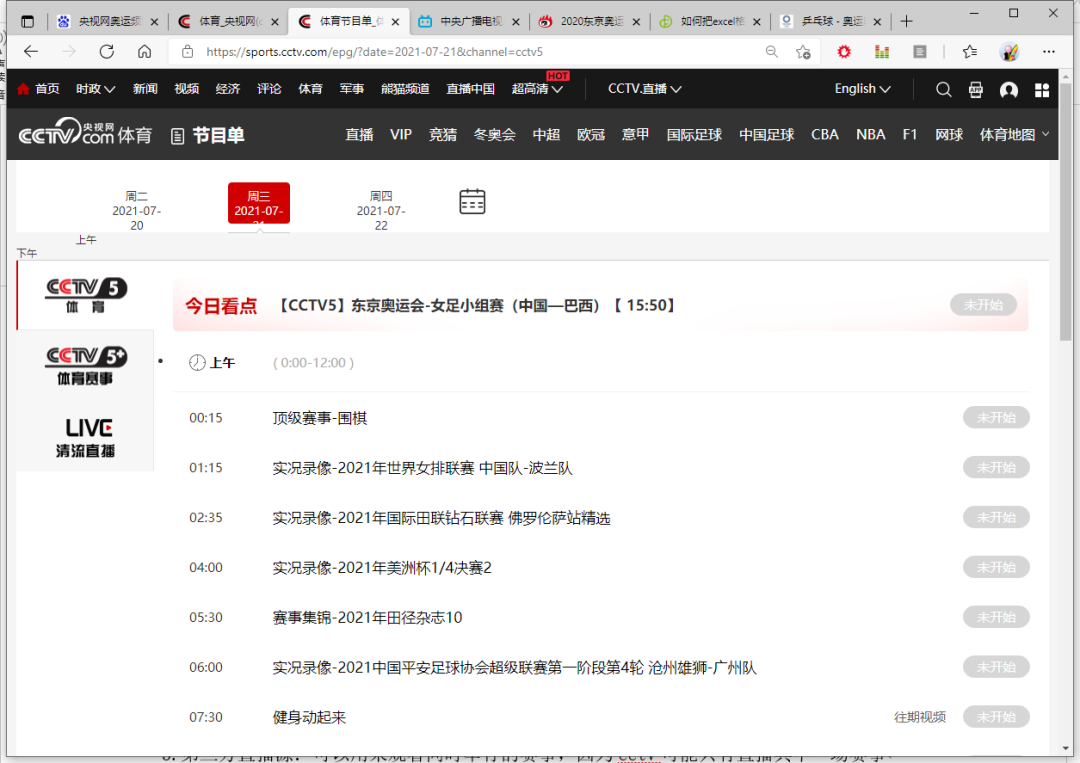
Task: Open the English language dropdown
Action: (x=861, y=88)
